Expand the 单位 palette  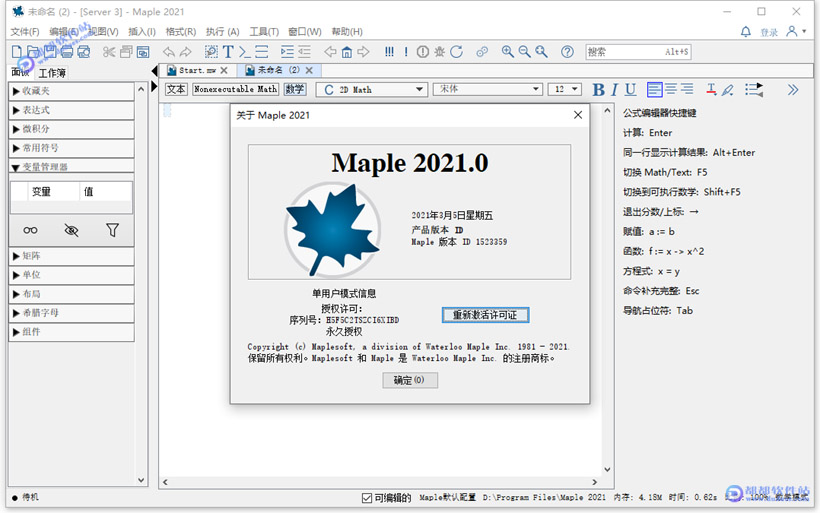pos(72,275)
